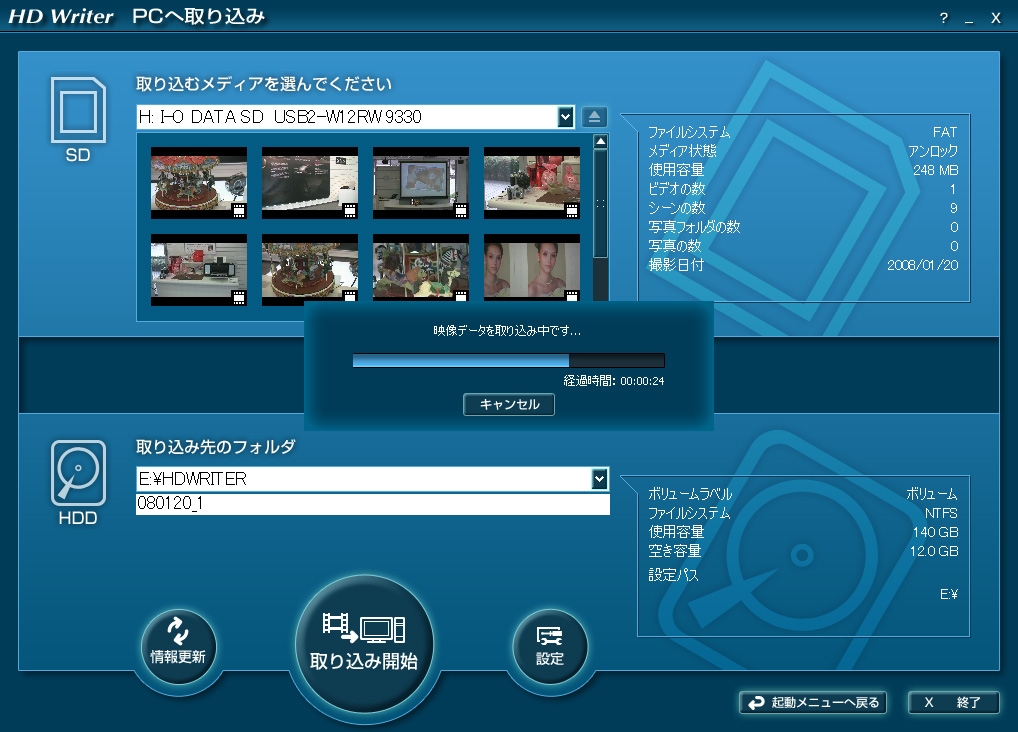Image resolution: width=1018 pixels, height=732 pixels.
Task: Click the HDD destination icon
Action: pos(78,473)
